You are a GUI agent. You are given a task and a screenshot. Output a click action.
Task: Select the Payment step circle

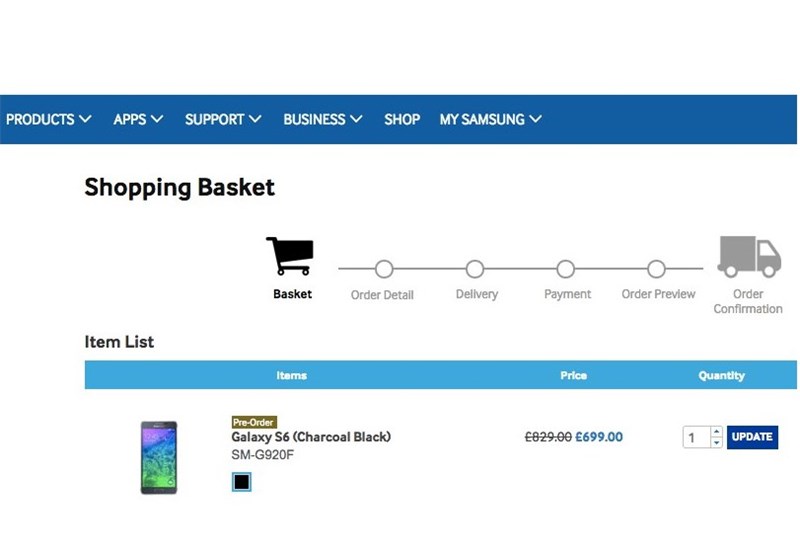(566, 269)
